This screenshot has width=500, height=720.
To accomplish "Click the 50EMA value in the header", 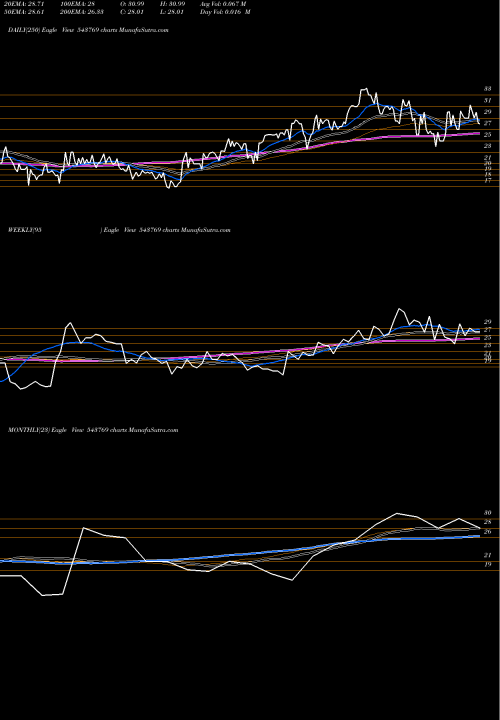I will [x=23, y=12].
